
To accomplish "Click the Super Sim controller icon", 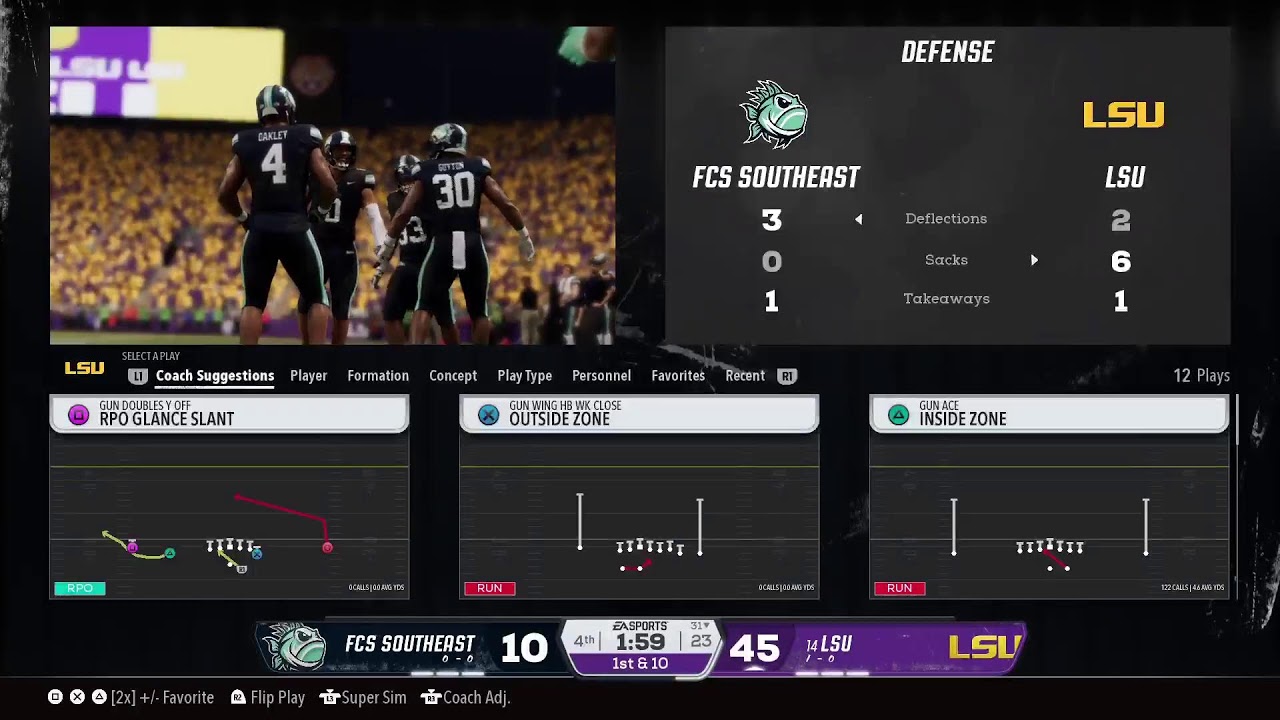I will (329, 697).
